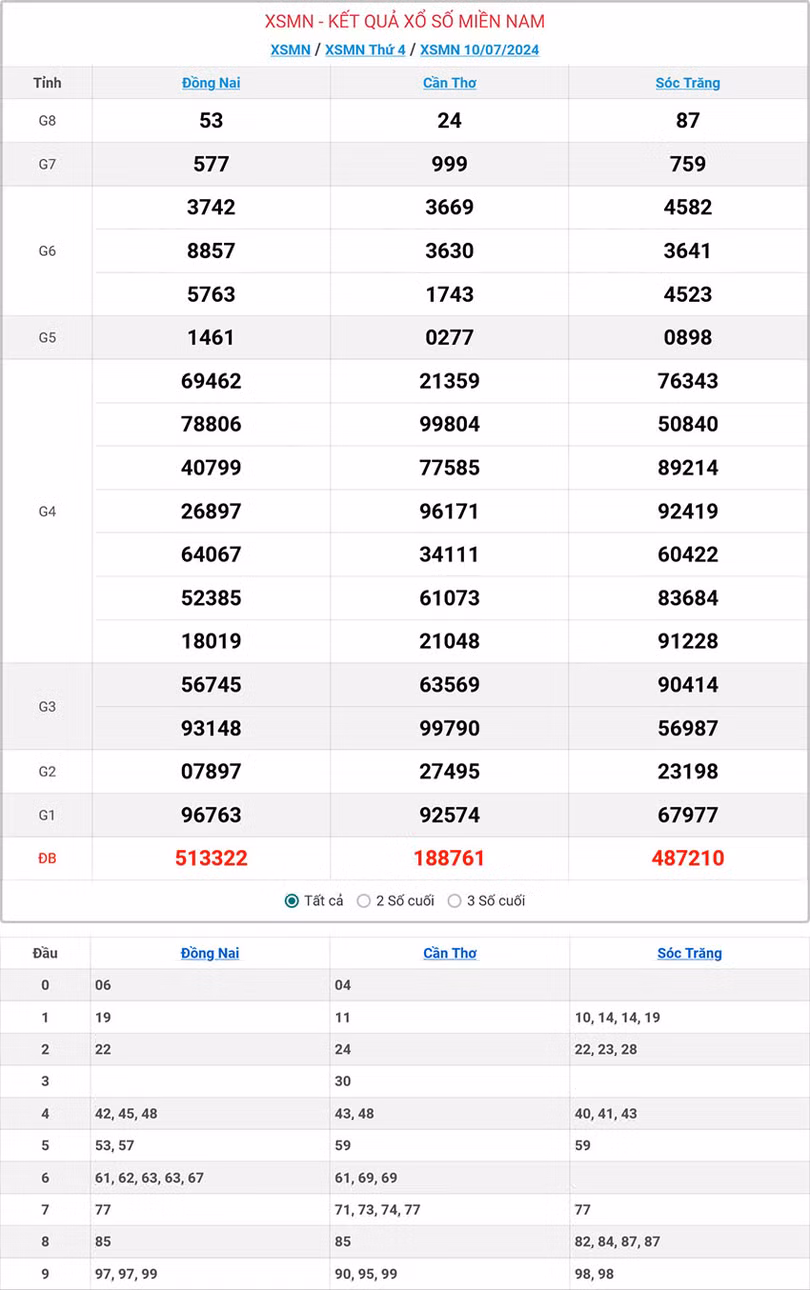
Task: Click Đồng Nai special prize 513322
Action: 211,858
